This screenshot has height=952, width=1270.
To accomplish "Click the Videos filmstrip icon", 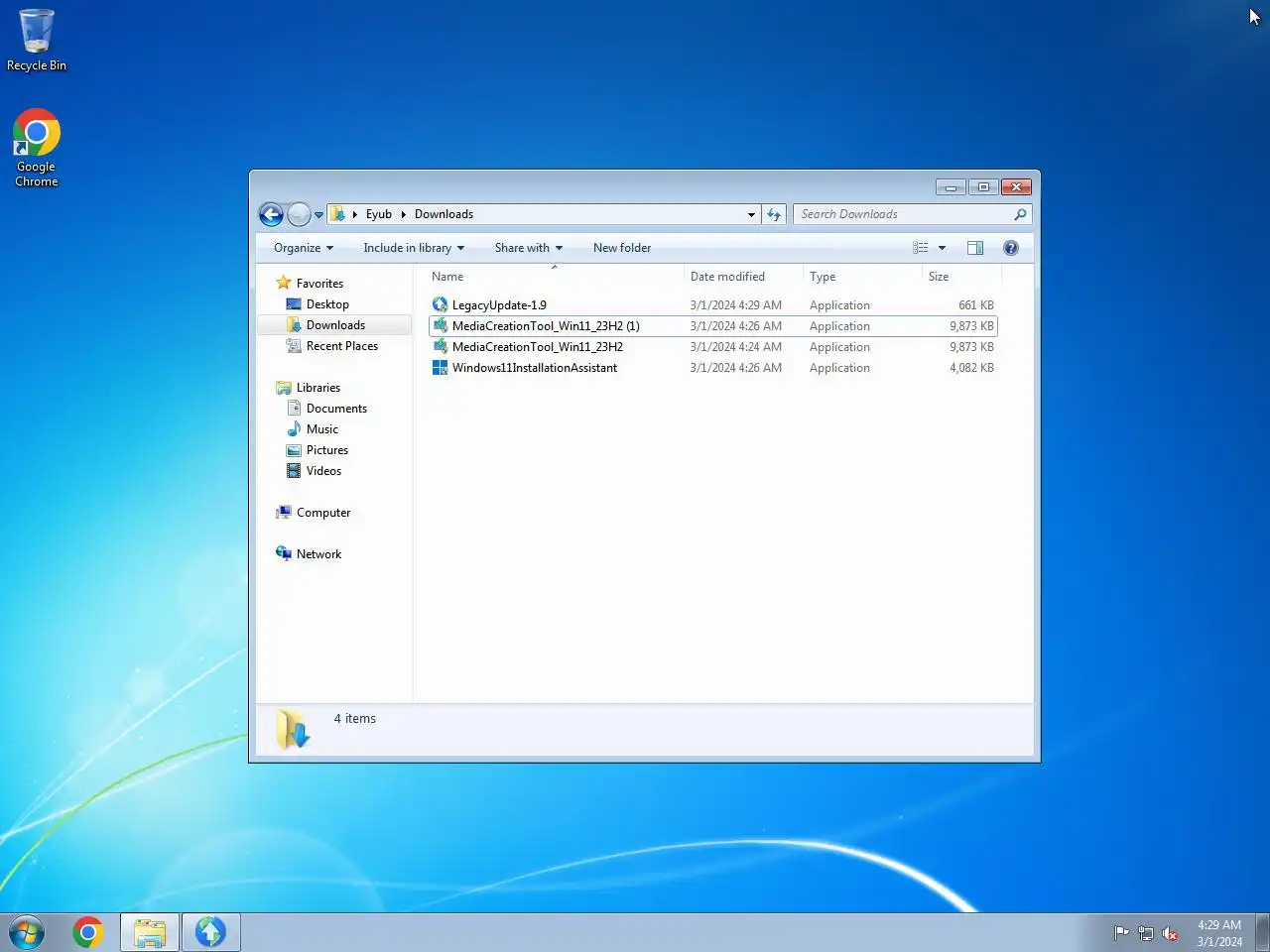I will tap(294, 471).
